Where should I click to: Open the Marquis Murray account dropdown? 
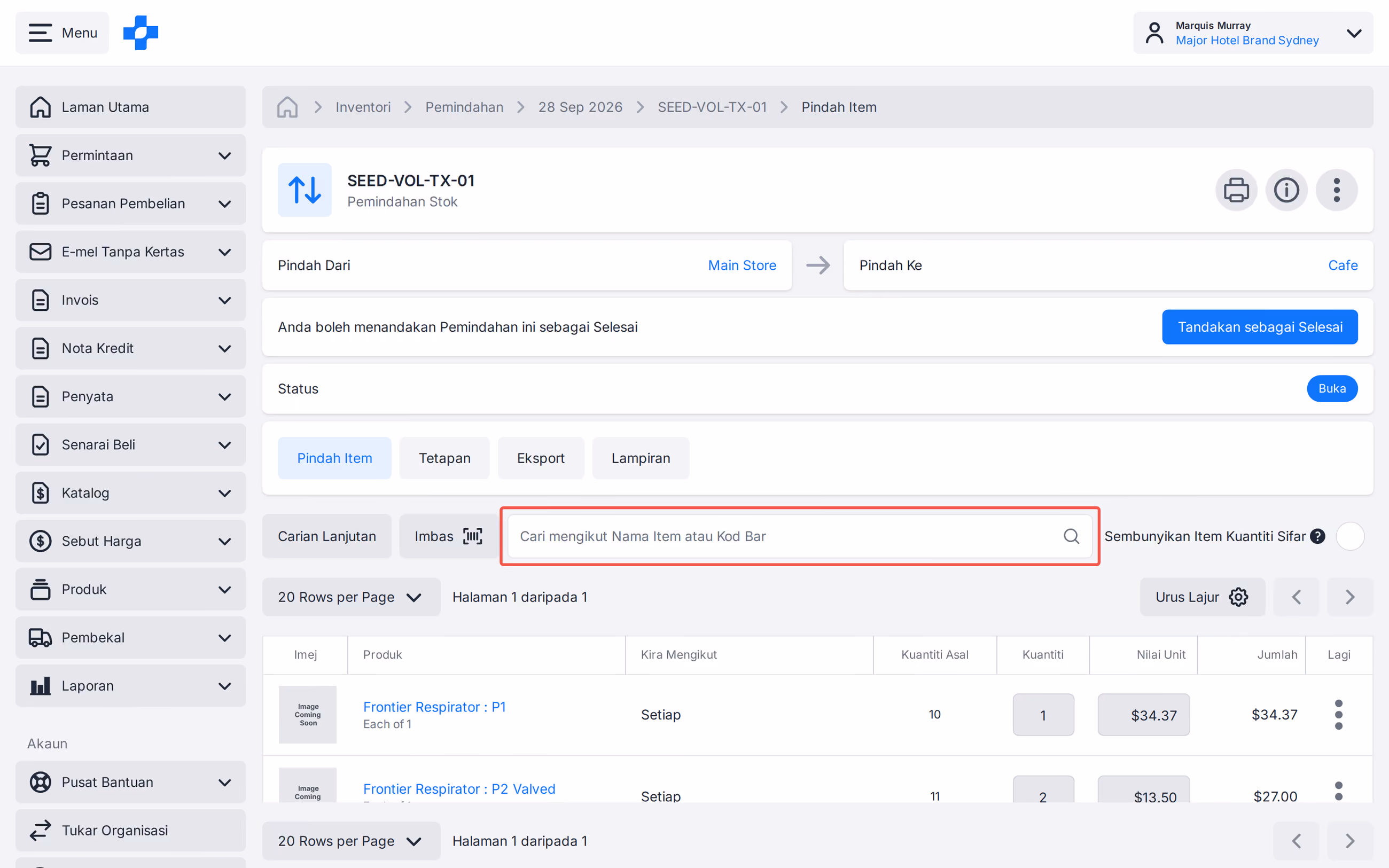point(1253,33)
